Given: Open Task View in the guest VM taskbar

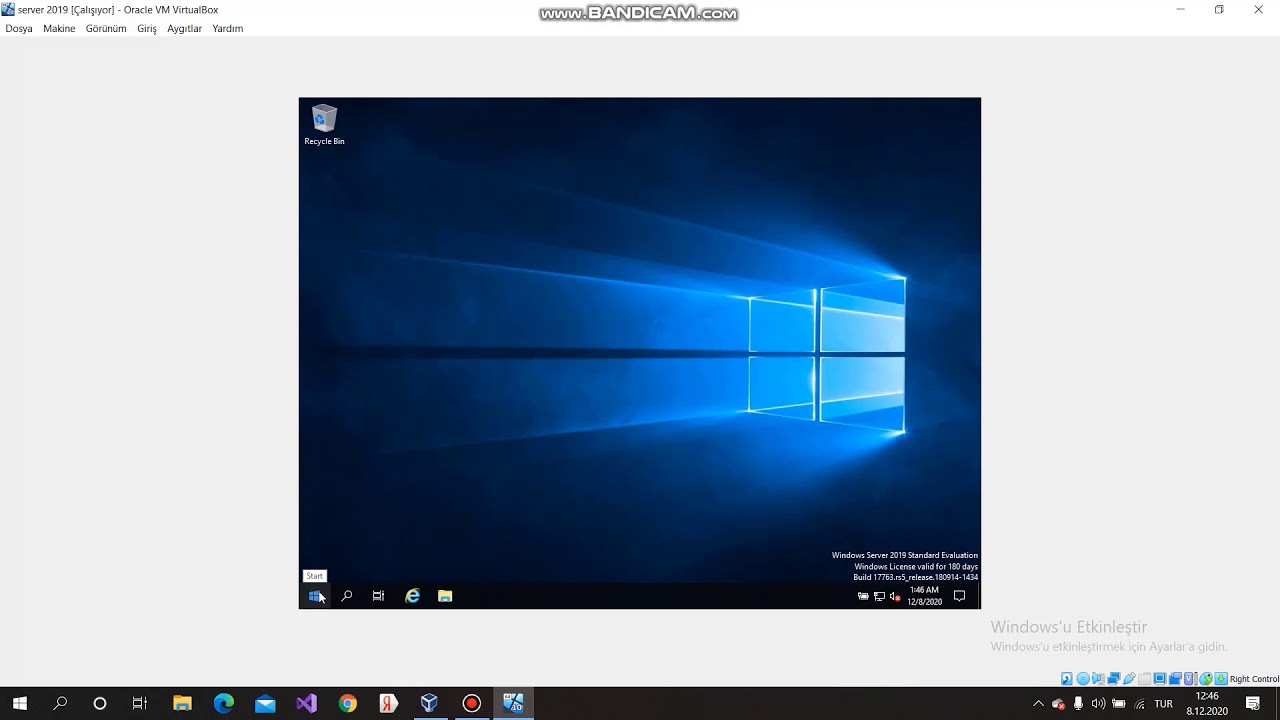Looking at the screenshot, I should tap(378, 596).
